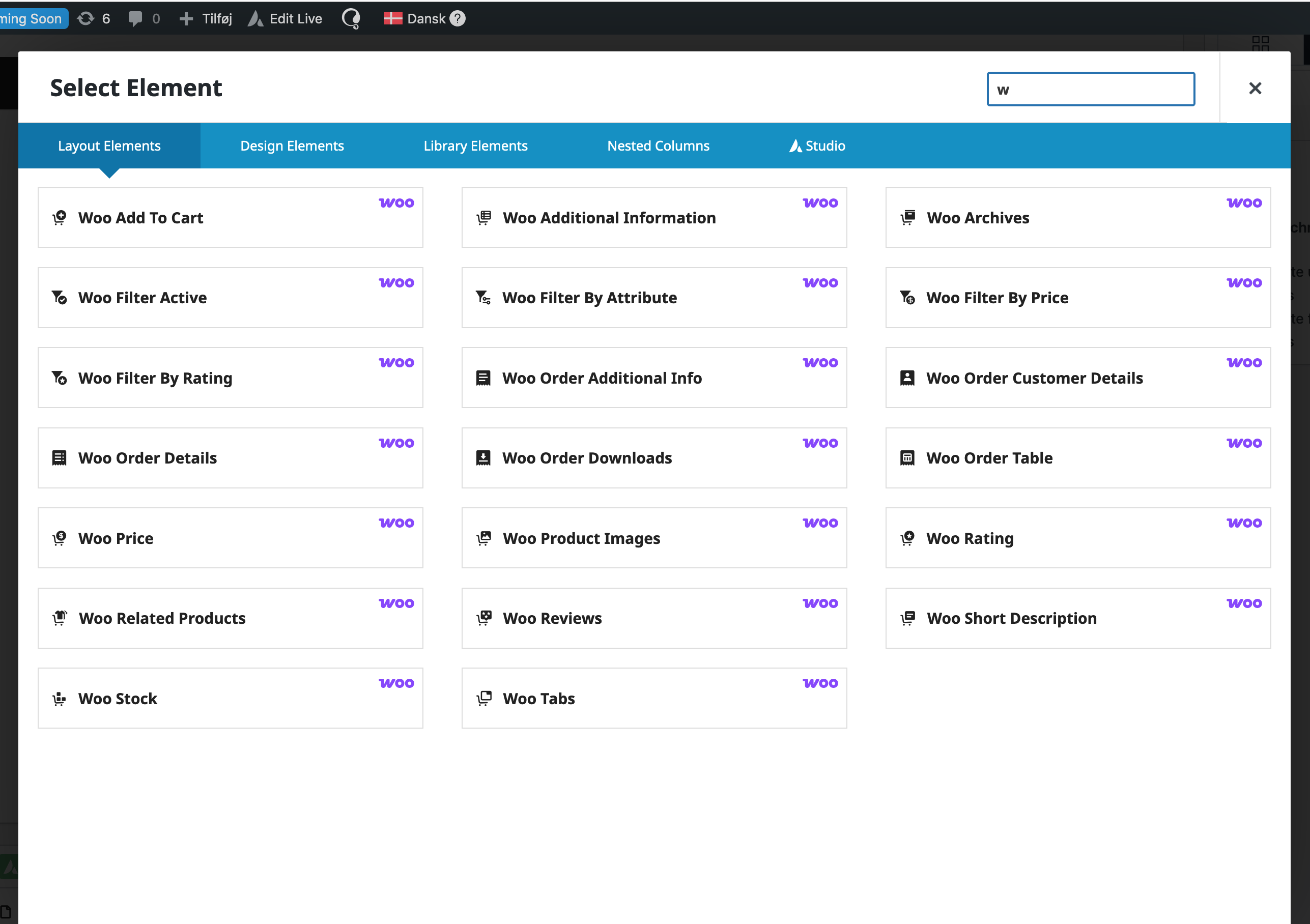Select the Woo Order Customer Details icon
Image resolution: width=1310 pixels, height=924 pixels.
pyautogui.click(x=907, y=378)
